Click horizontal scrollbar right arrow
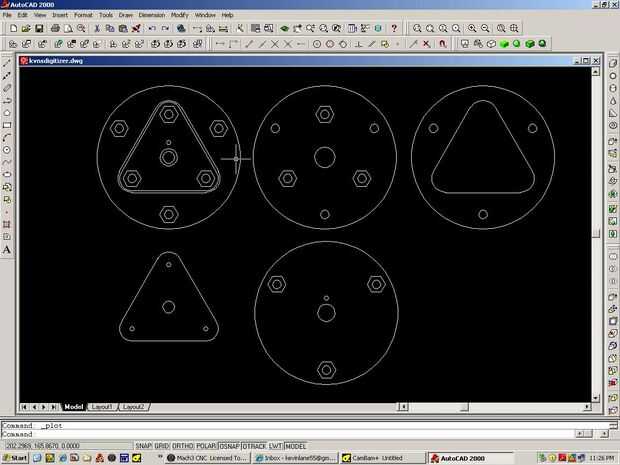620x465 pixels. click(x=587, y=406)
